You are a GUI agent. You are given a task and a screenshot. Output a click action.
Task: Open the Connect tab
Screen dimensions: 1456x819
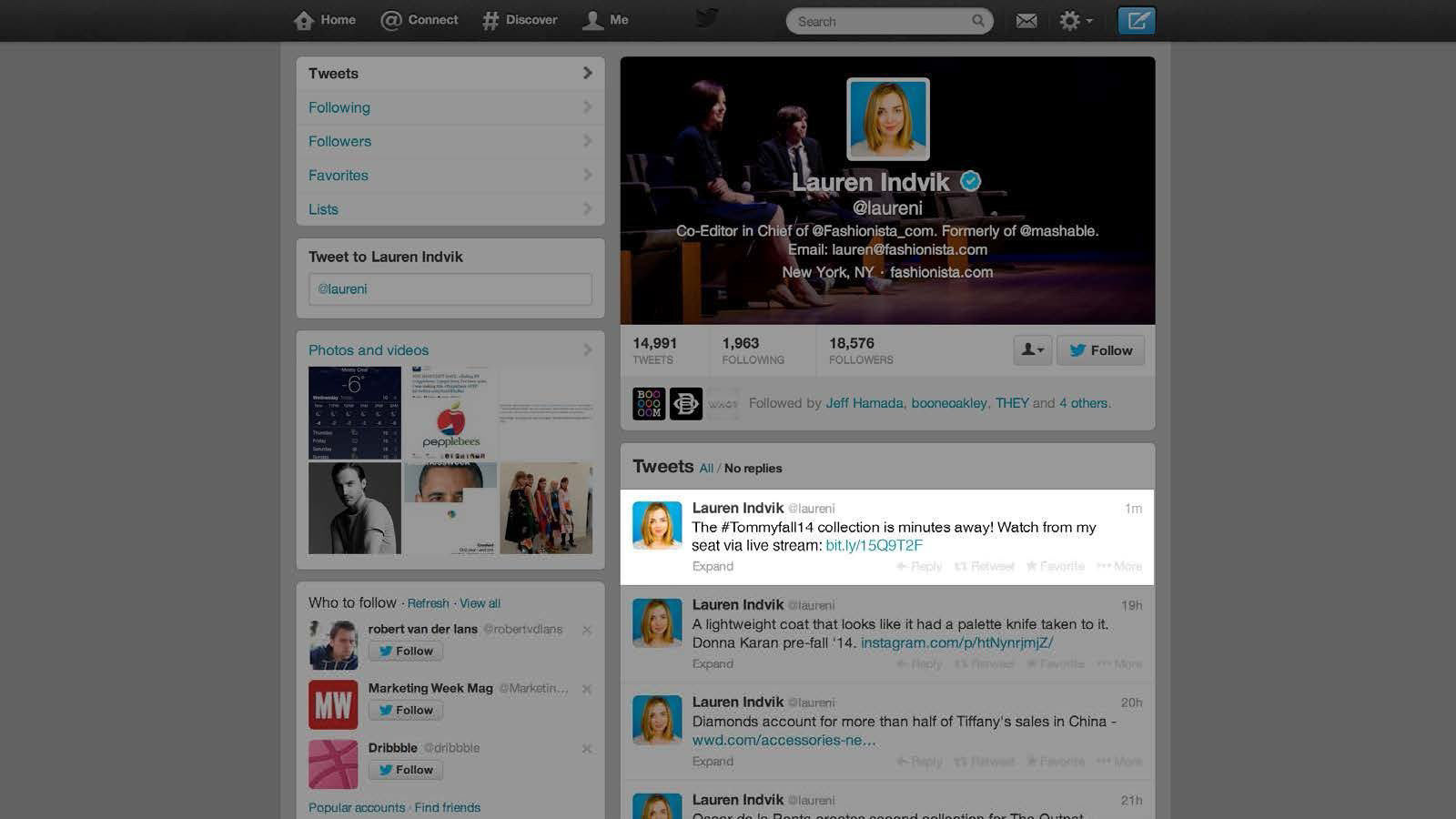(420, 20)
